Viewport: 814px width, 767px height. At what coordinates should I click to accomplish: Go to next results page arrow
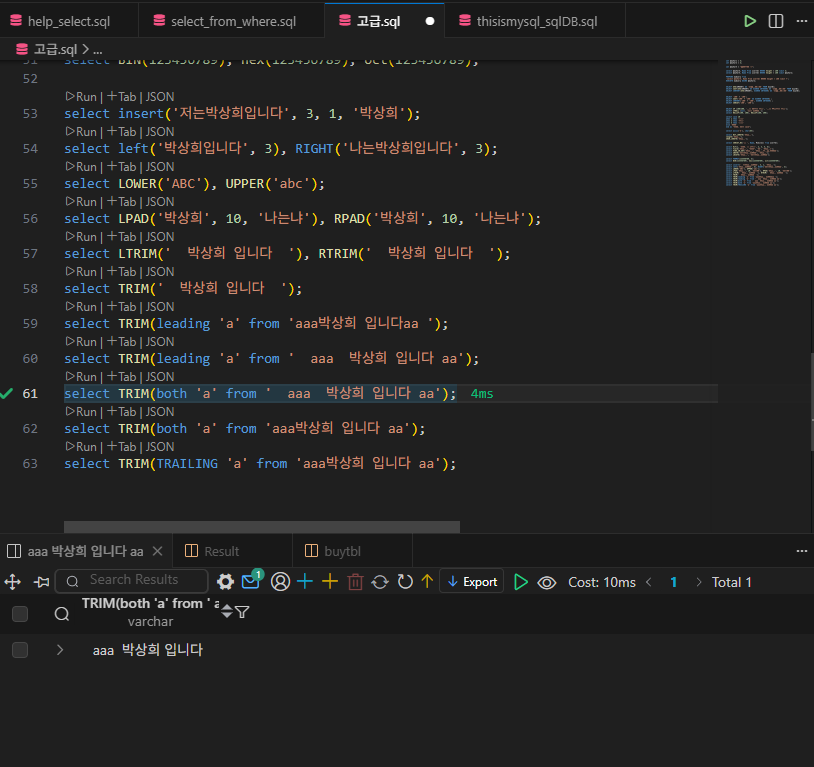click(x=699, y=582)
